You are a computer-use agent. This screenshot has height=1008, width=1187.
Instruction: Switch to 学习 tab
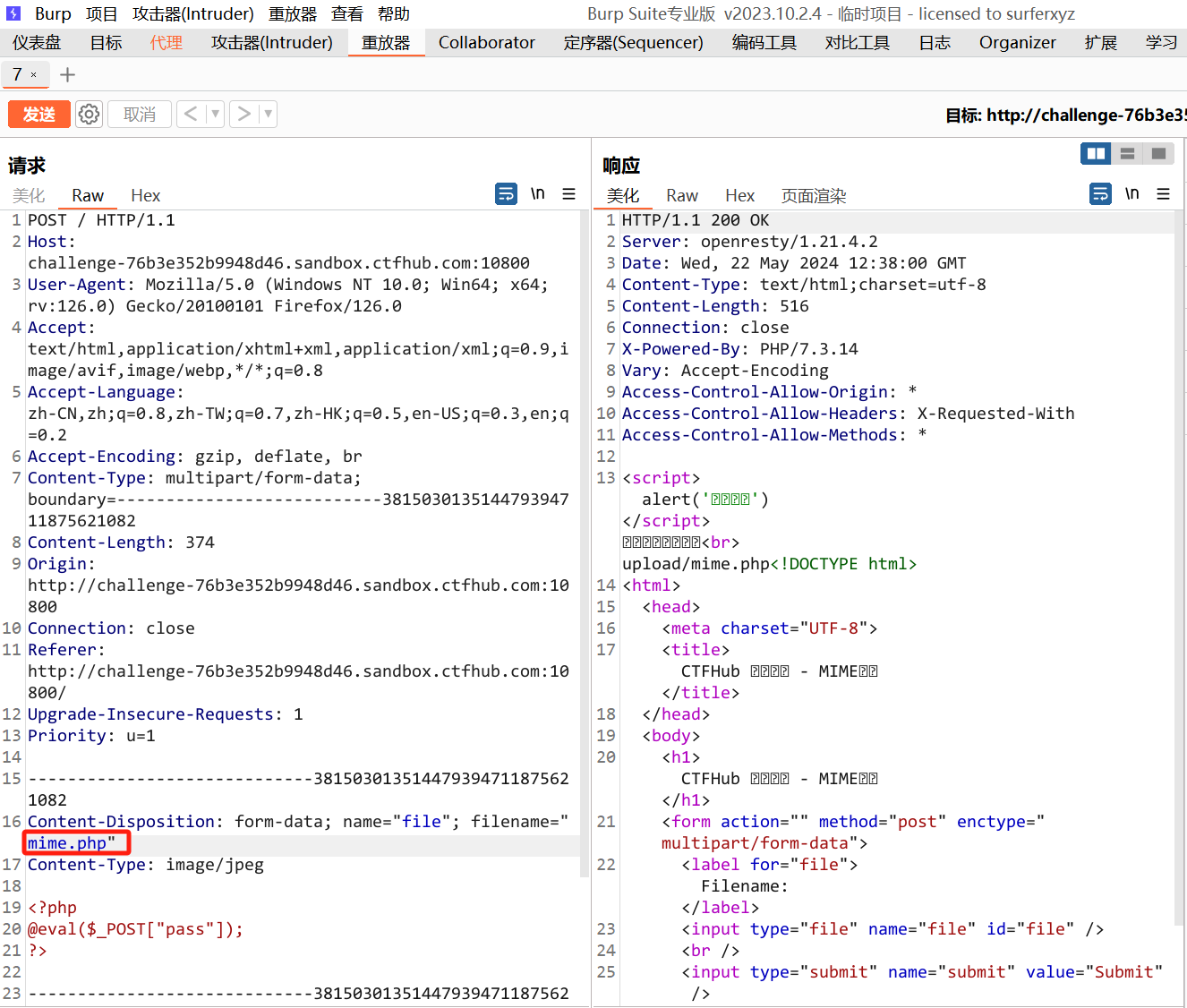click(x=1162, y=42)
